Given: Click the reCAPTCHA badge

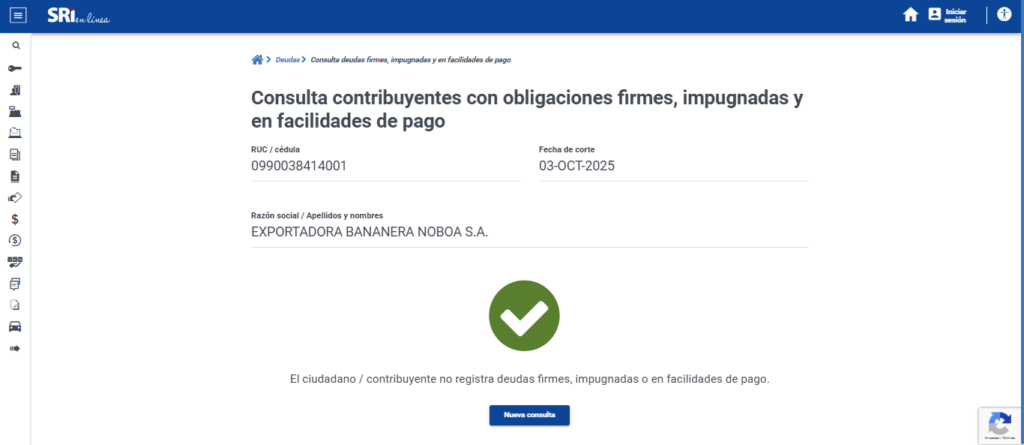Looking at the screenshot, I should click(998, 424).
